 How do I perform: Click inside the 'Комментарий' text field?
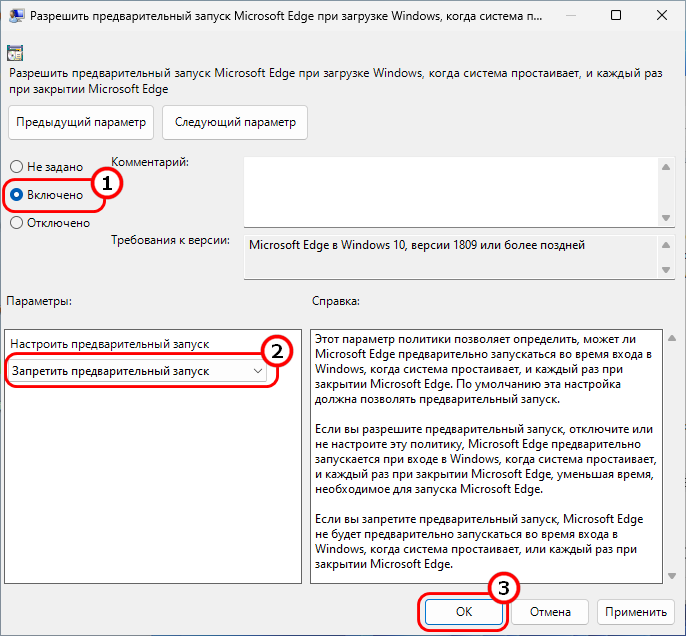coord(451,192)
